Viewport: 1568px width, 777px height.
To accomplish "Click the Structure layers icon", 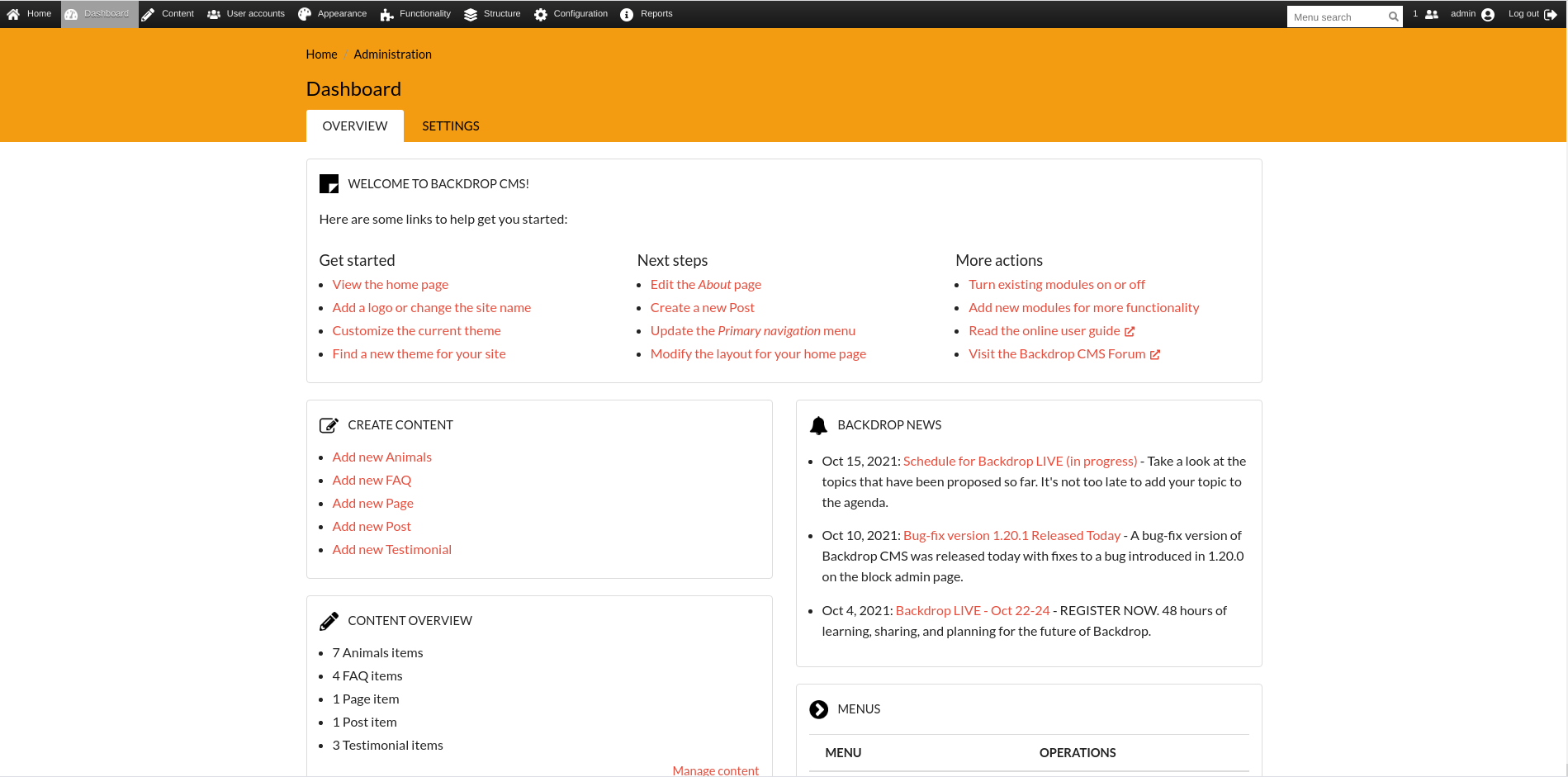I will point(471,14).
